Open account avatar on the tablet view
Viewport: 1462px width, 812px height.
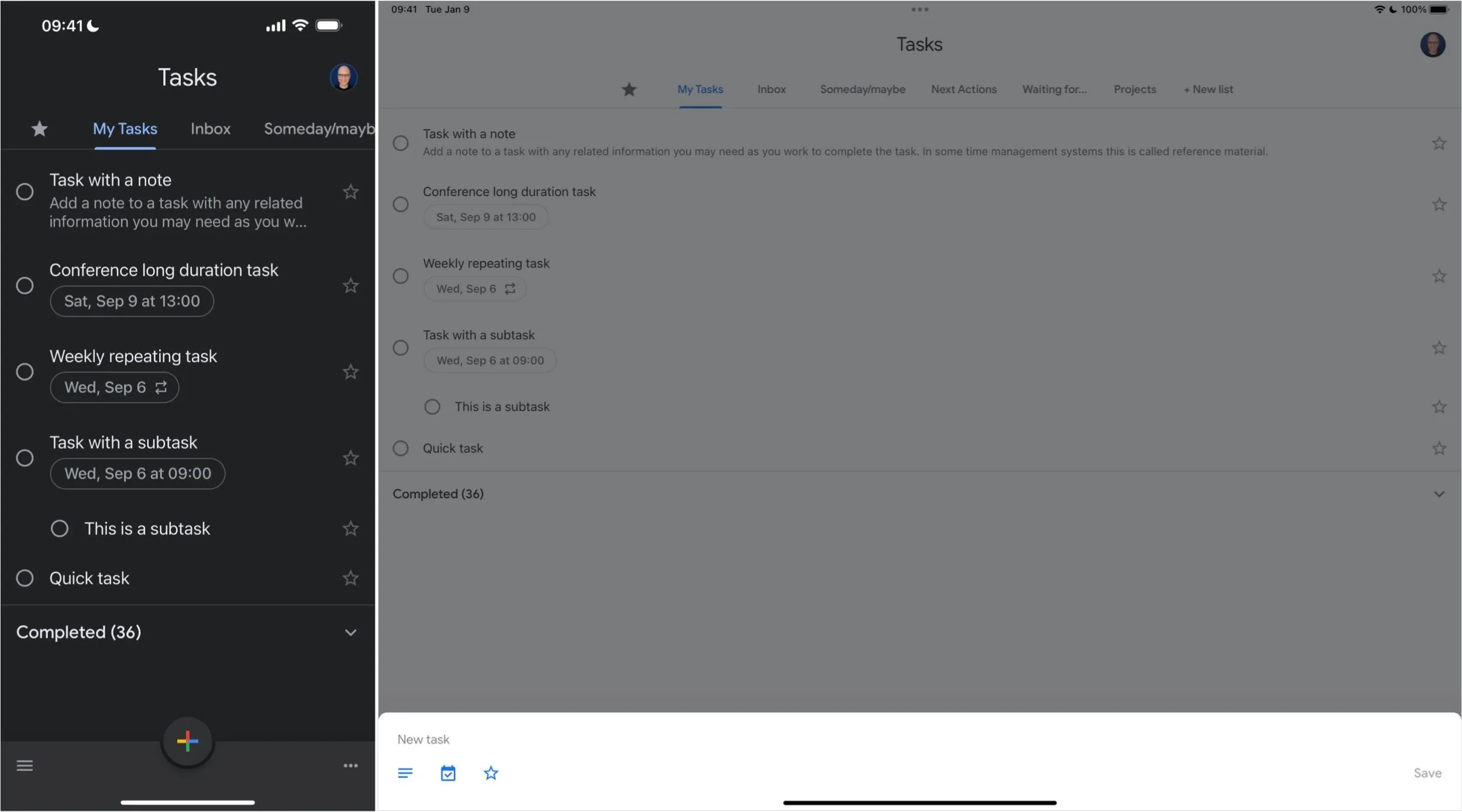1433,44
